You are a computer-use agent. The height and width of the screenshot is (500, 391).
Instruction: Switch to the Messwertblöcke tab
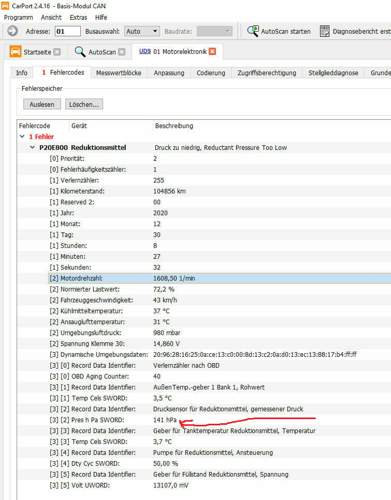[x=119, y=73]
